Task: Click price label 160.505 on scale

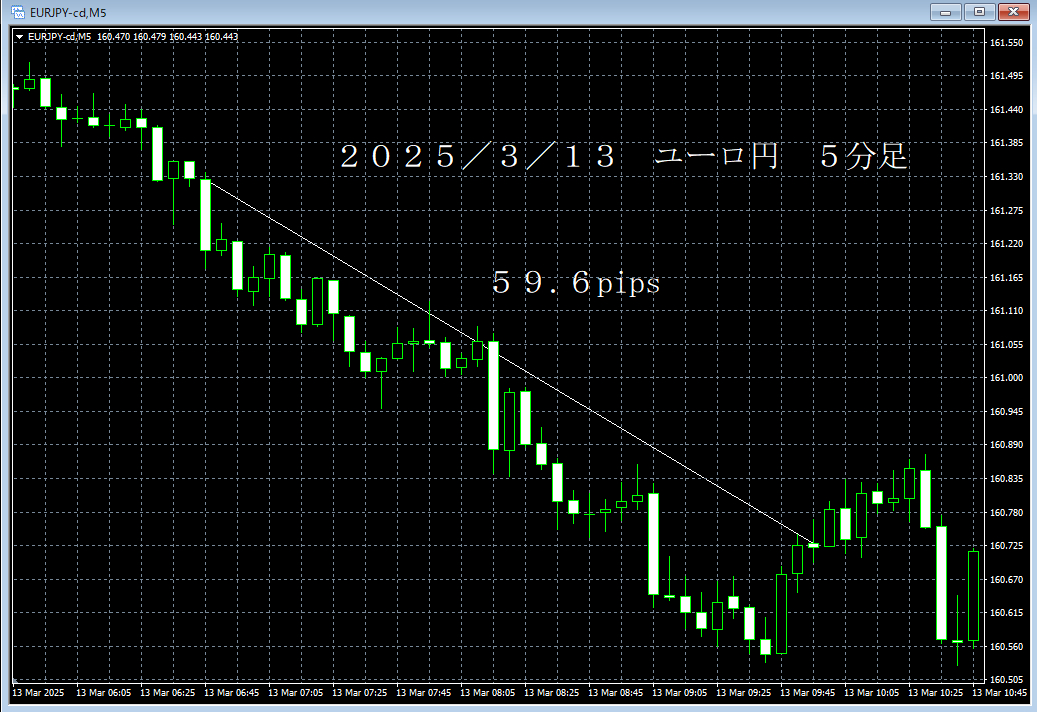Action: pos(1006,680)
